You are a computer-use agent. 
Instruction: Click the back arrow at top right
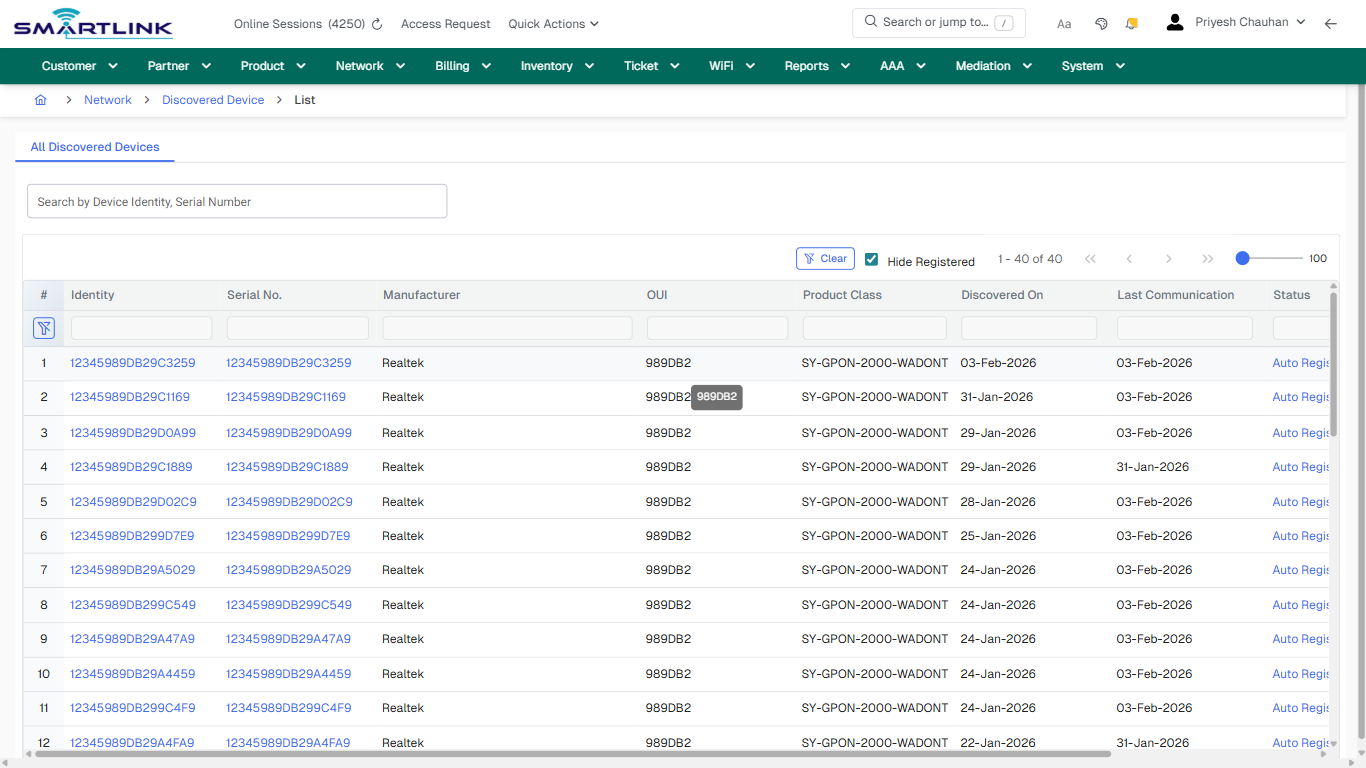1331,23
